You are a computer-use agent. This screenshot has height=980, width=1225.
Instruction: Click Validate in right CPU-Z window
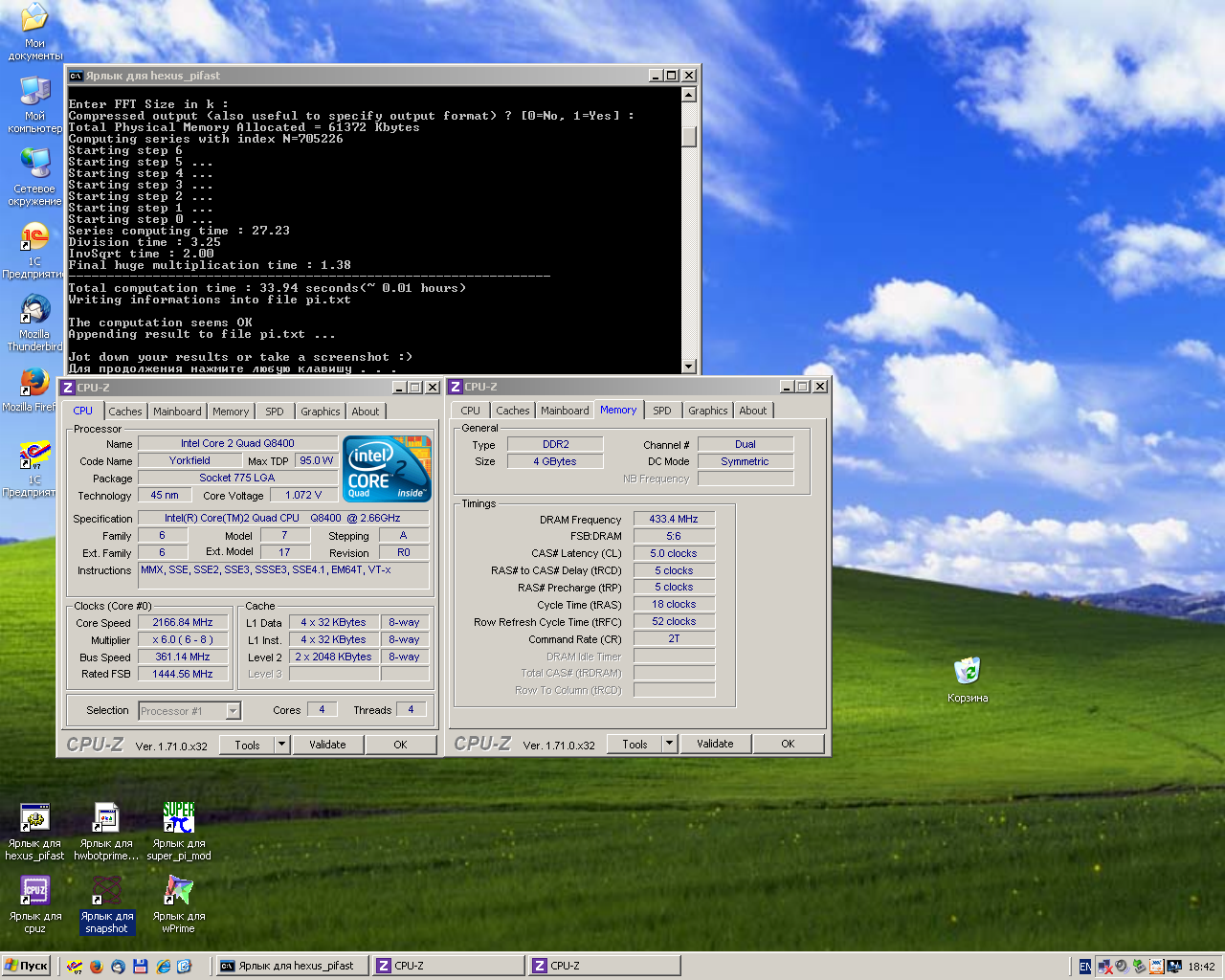coord(715,744)
